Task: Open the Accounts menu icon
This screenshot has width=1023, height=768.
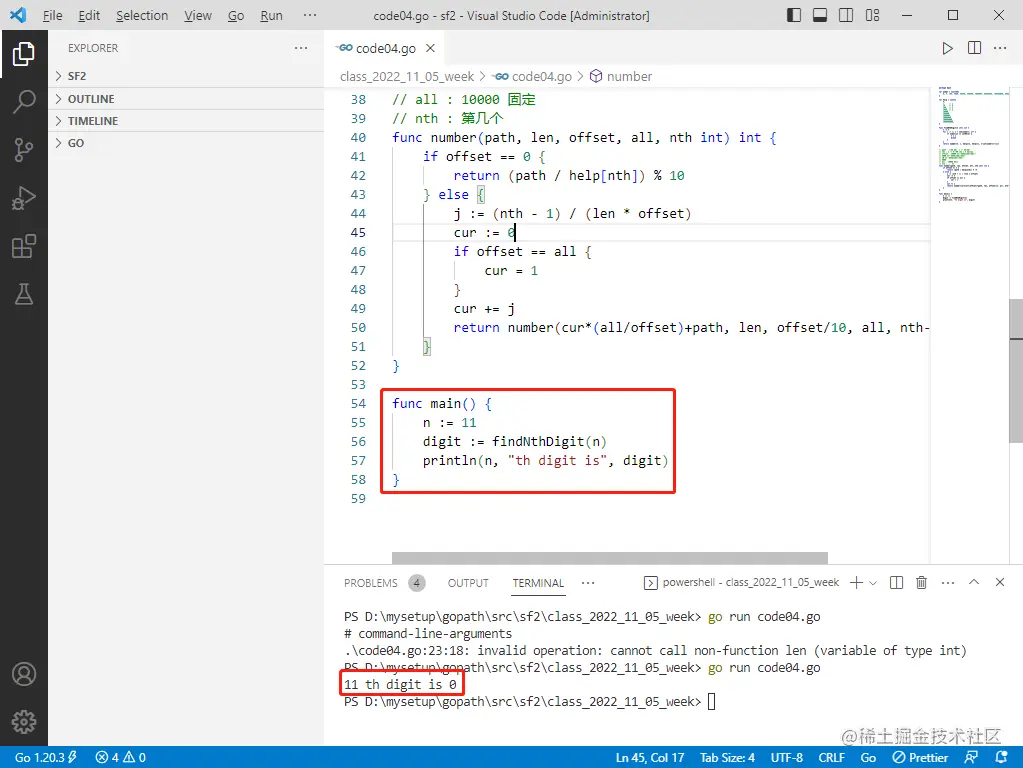Action: point(23,673)
